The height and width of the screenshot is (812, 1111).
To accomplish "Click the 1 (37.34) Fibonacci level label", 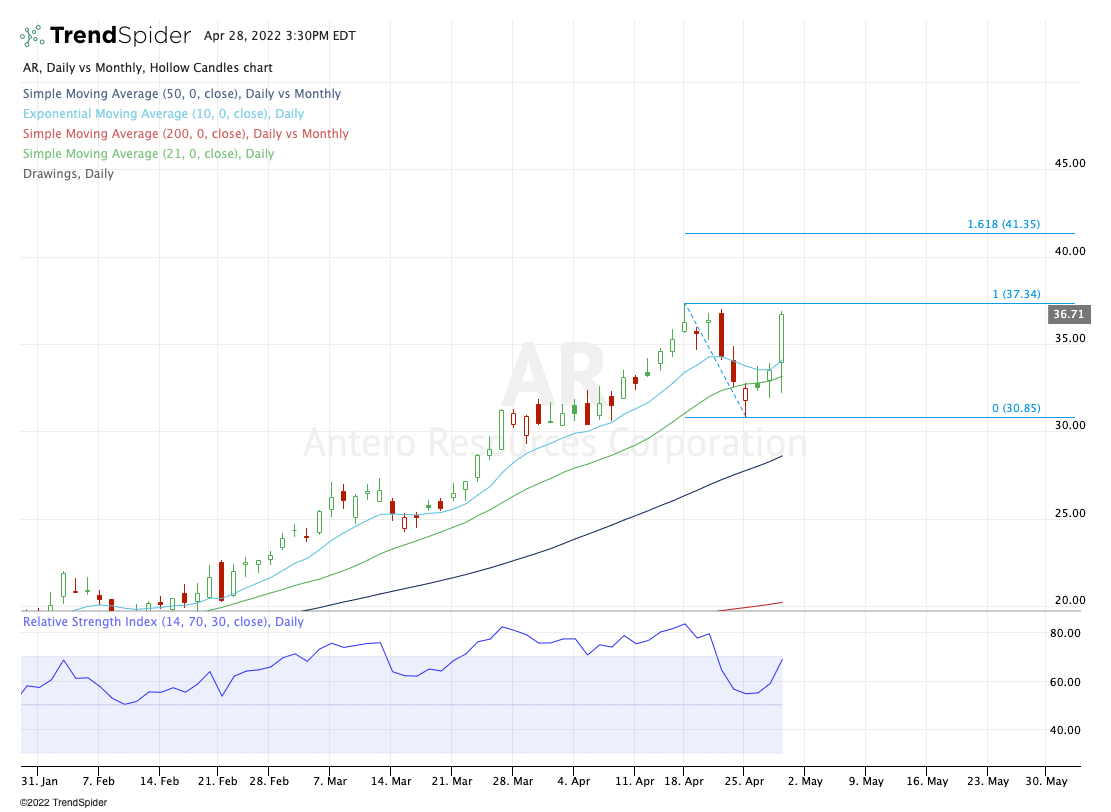I will click(x=1016, y=294).
